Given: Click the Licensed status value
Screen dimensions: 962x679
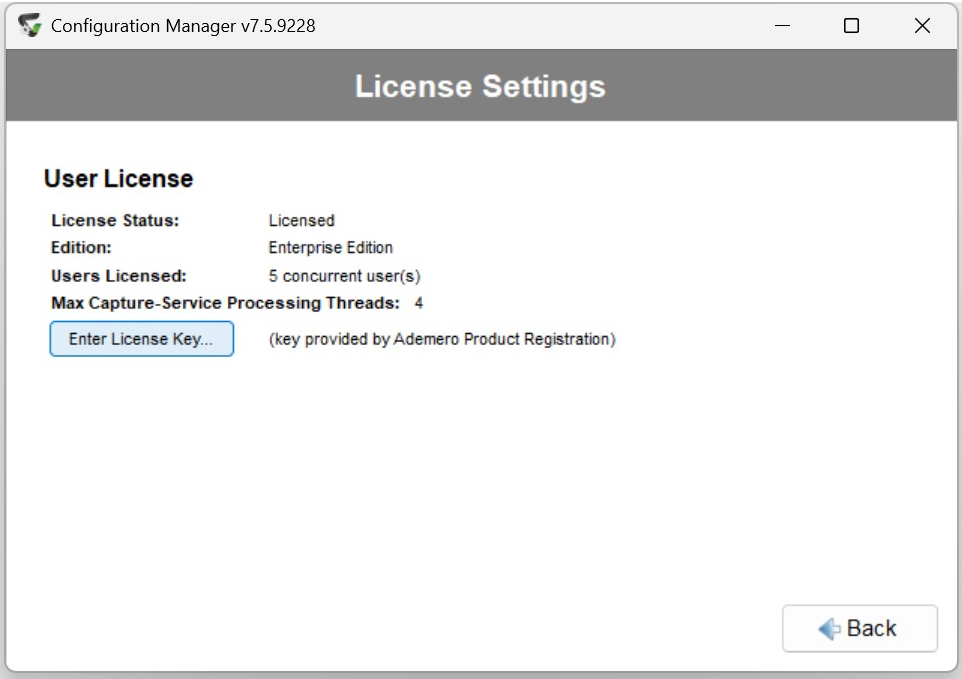Looking at the screenshot, I should click(301, 220).
